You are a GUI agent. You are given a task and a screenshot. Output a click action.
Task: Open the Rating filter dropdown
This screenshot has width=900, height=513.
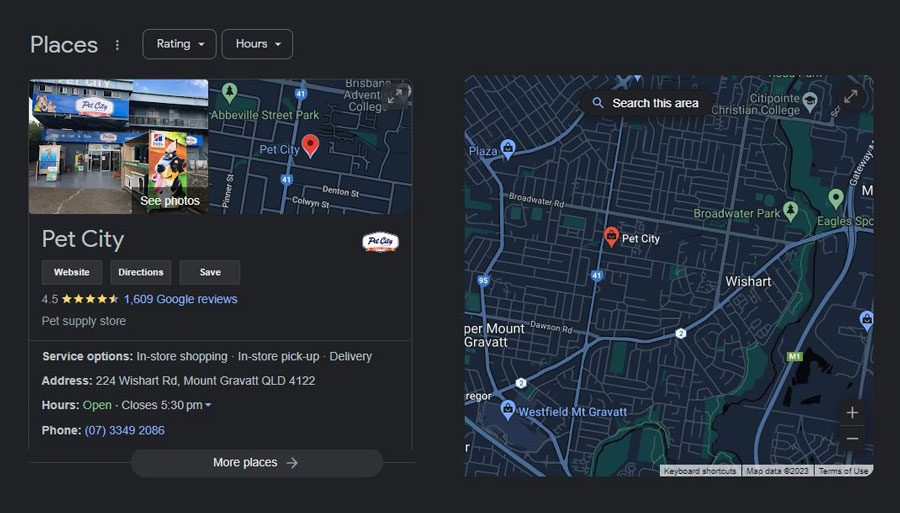point(179,44)
